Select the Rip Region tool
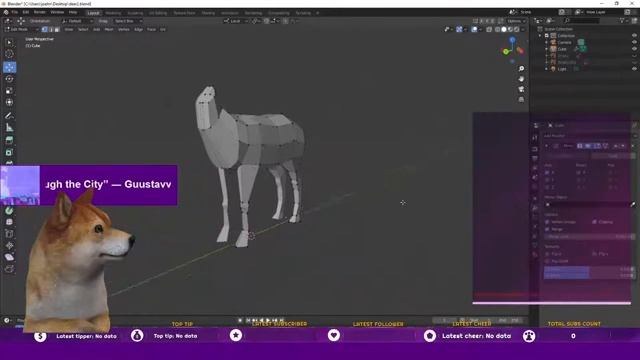Viewport: 640px width, 360px height. [9, 269]
